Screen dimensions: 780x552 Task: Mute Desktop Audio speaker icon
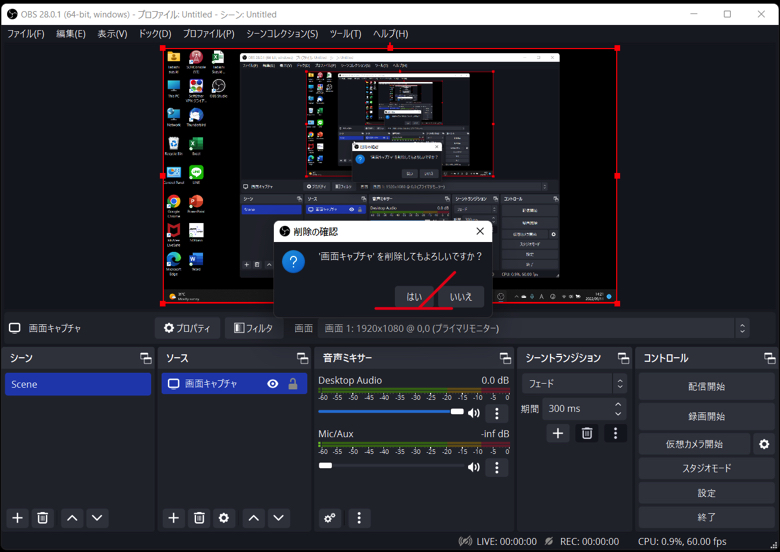coord(474,413)
